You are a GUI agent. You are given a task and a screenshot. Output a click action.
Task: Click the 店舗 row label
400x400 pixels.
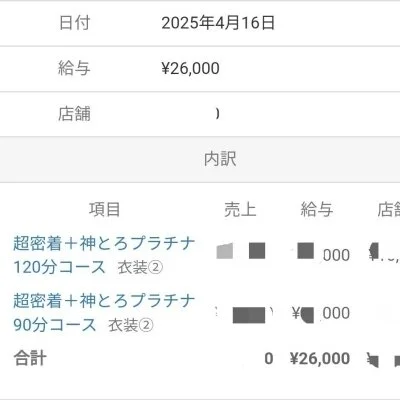tap(74, 114)
